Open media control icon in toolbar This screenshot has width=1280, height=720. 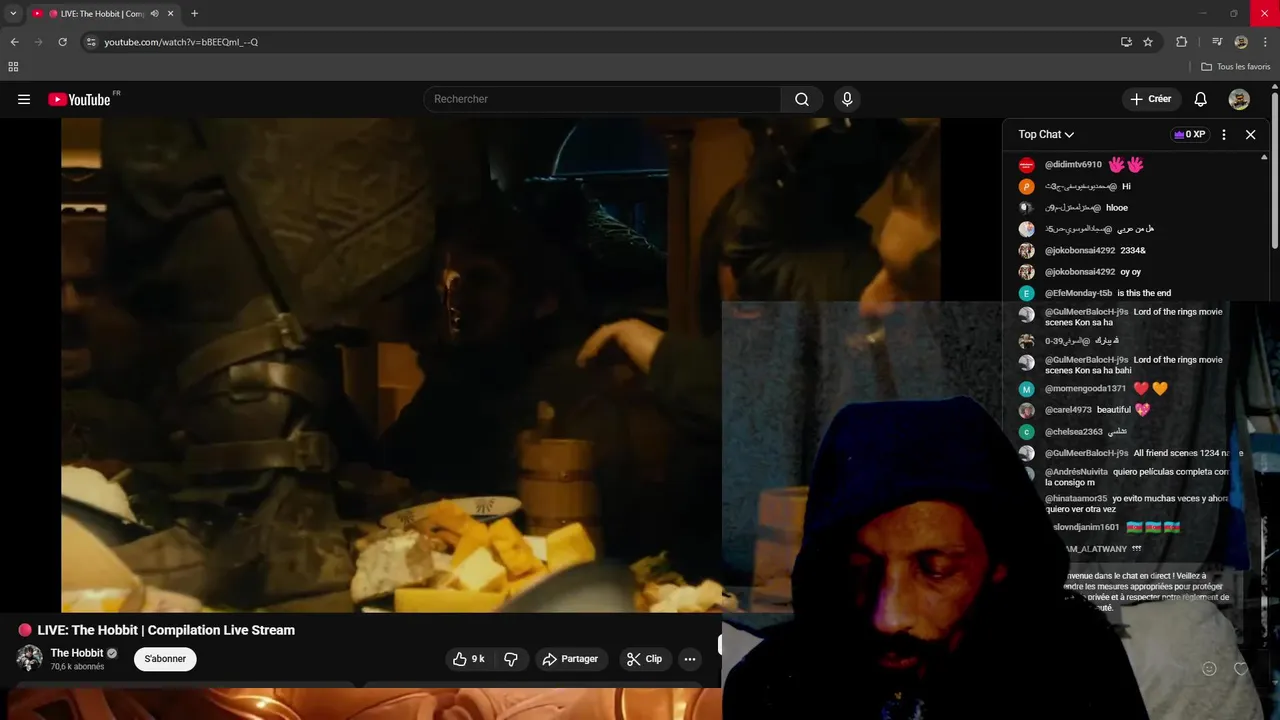1217,42
